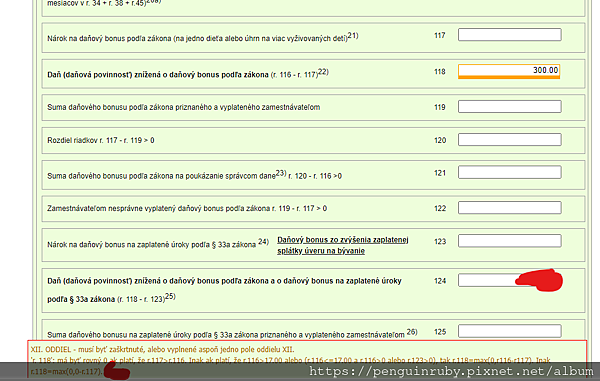Viewport: 600px width, 381px height.
Task: Click the highlighted row 118 field showing 300.00
Action: [509, 71]
